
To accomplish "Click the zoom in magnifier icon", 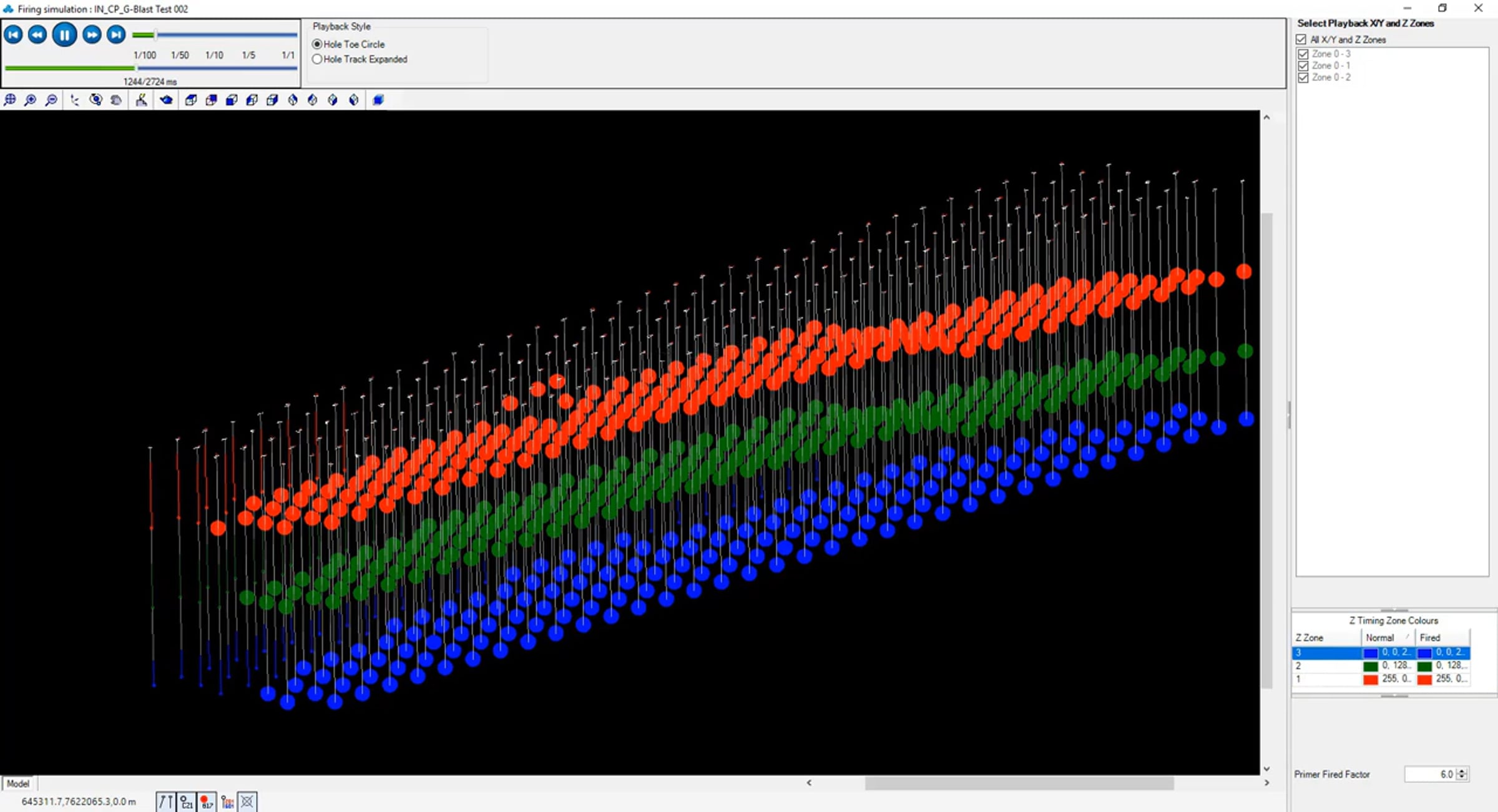I will (30, 100).
